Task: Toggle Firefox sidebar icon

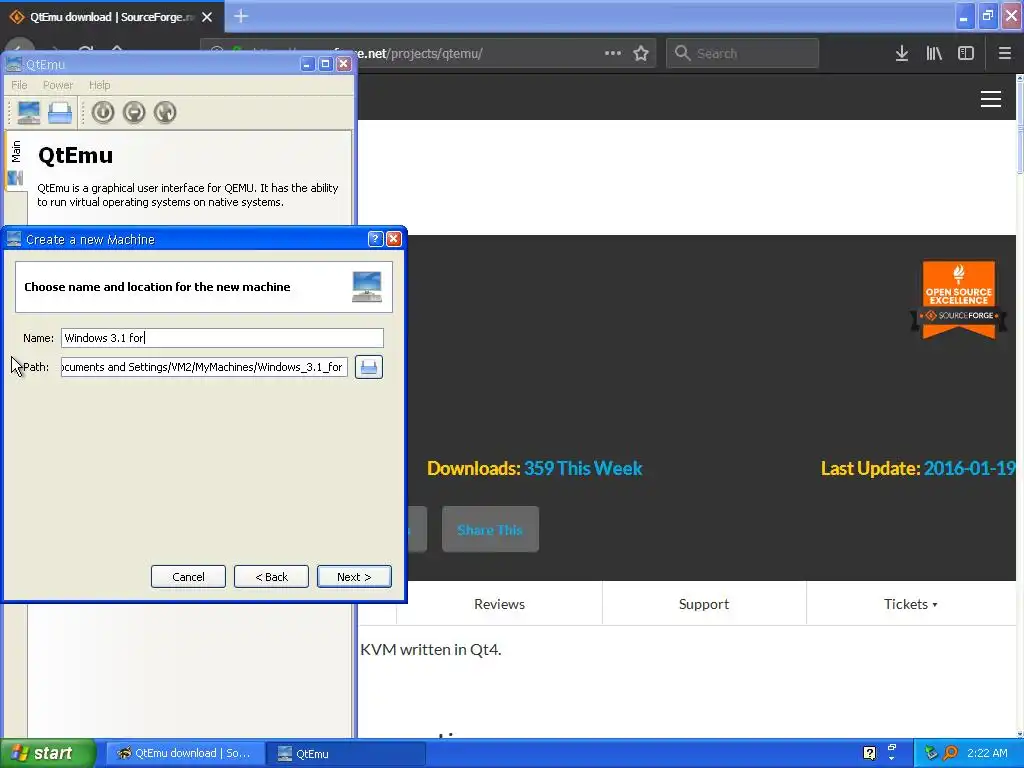Action: tap(966, 54)
